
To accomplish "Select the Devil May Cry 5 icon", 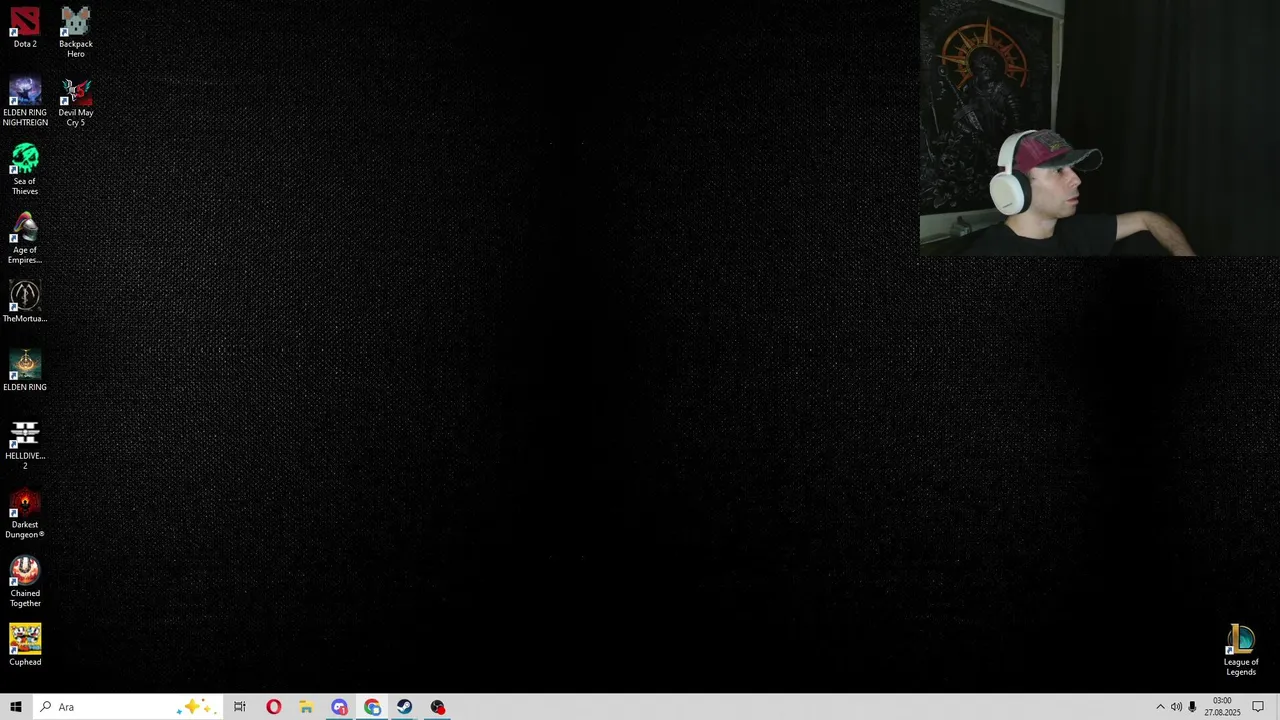I will 76,101.
